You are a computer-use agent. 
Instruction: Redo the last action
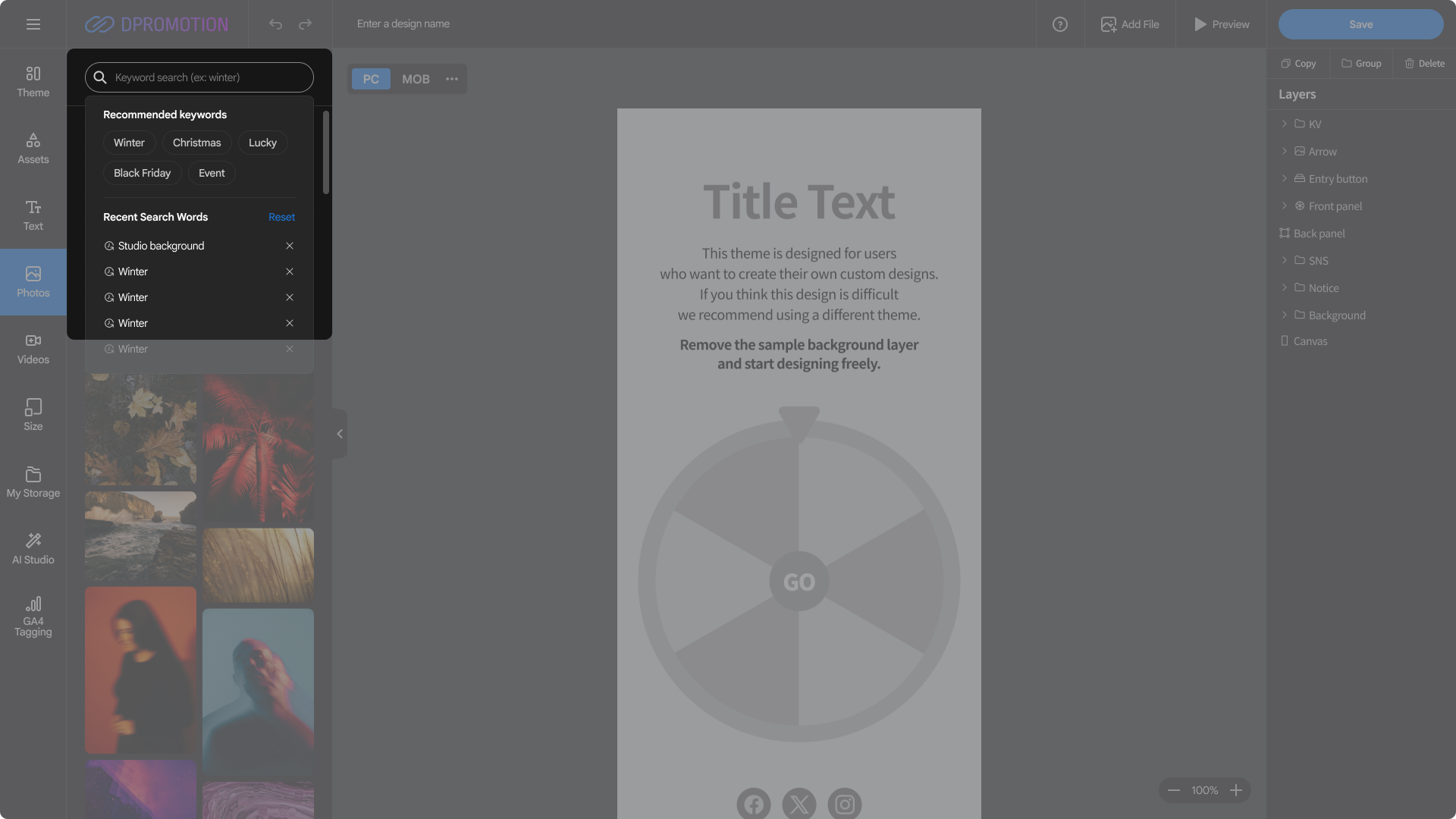click(x=305, y=24)
